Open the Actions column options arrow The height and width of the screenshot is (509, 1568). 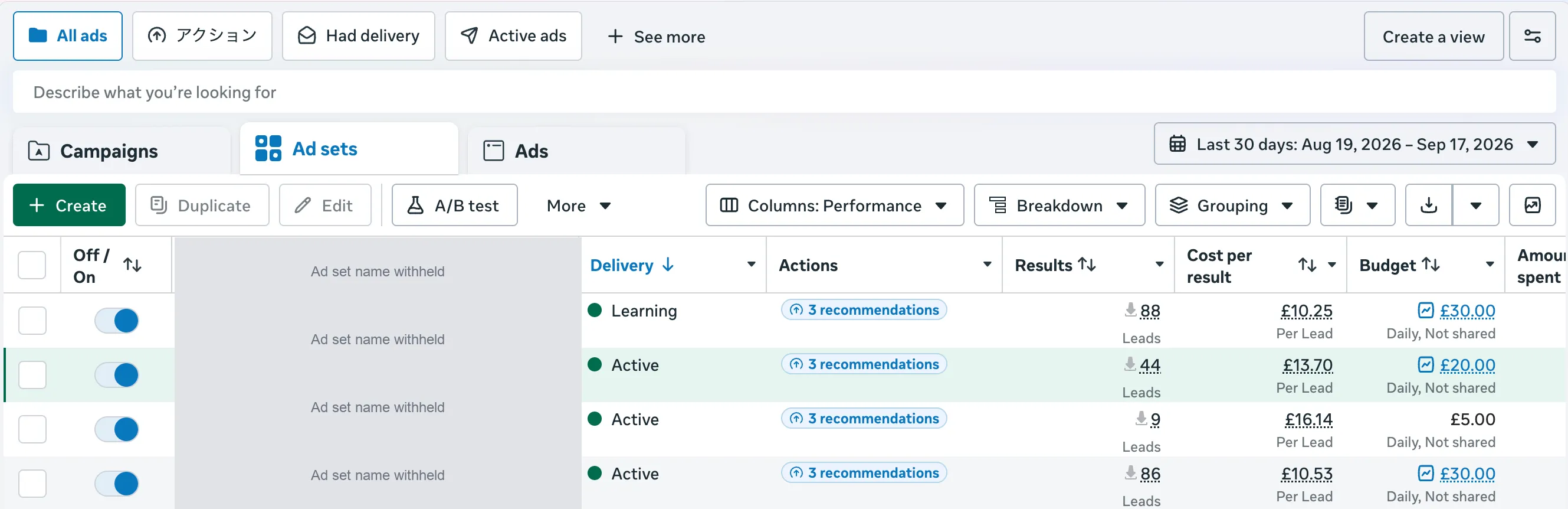pos(987,265)
